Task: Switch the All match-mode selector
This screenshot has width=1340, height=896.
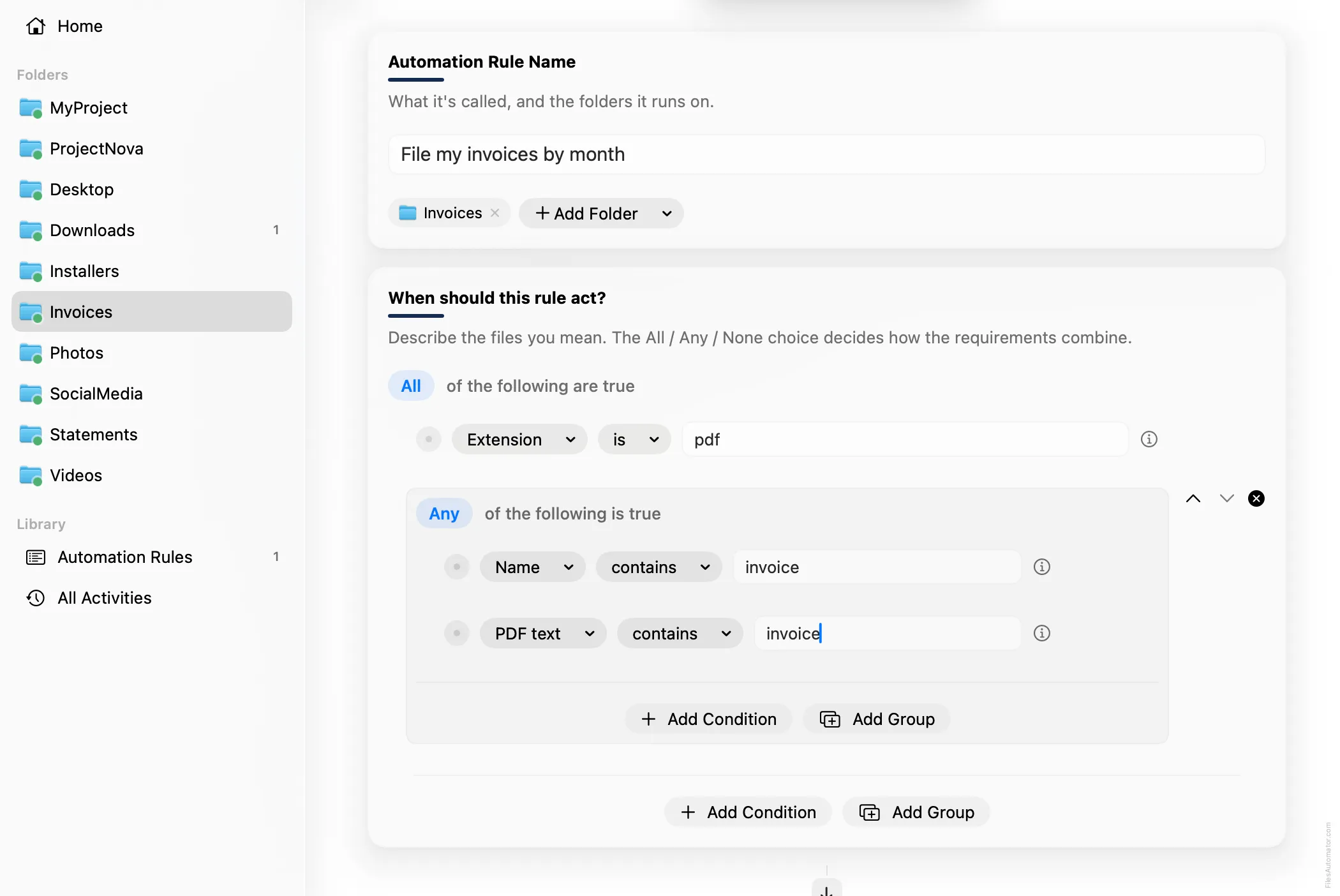Action: pos(411,386)
